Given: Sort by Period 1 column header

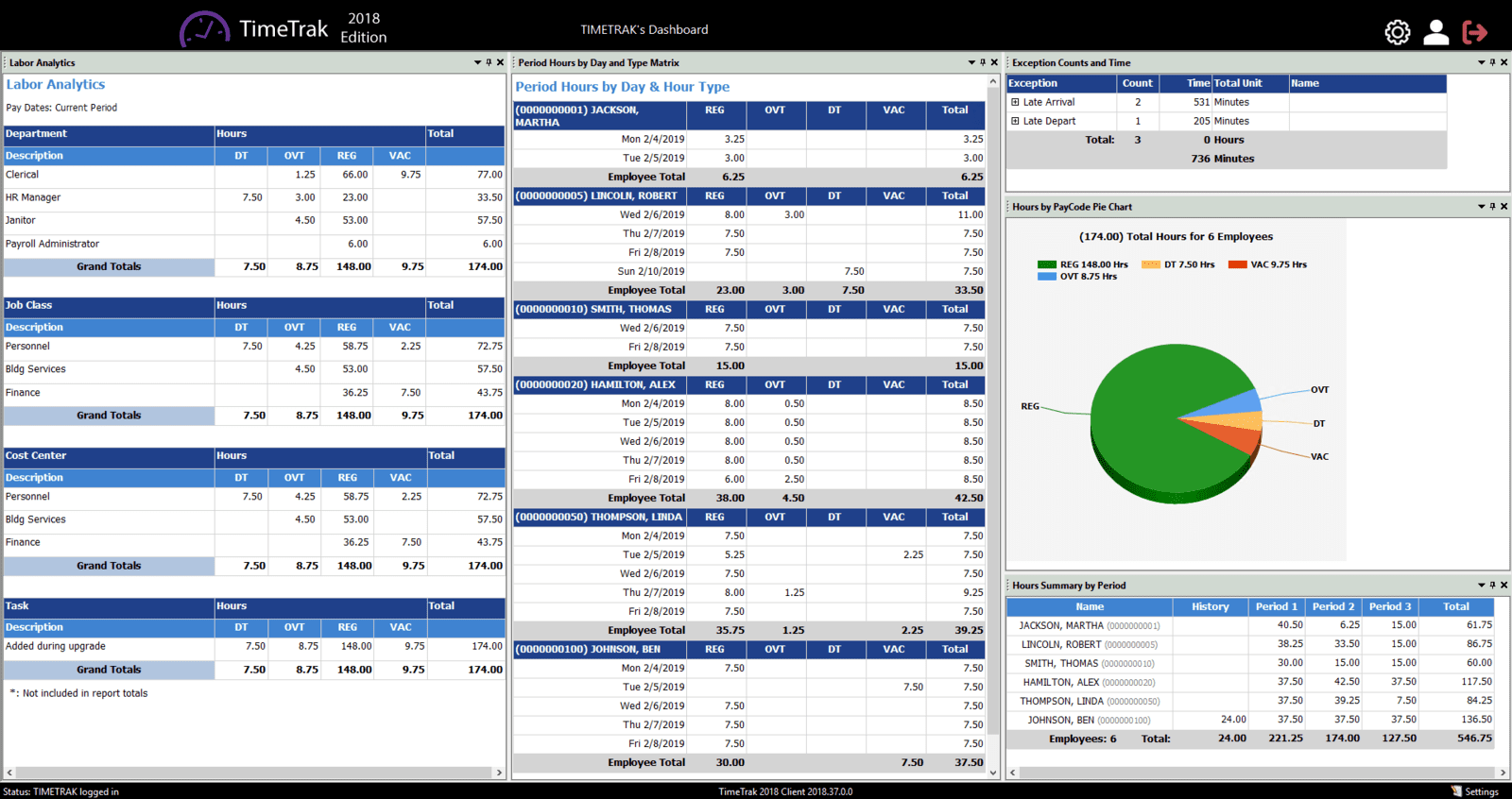Looking at the screenshot, I should click(x=1277, y=606).
